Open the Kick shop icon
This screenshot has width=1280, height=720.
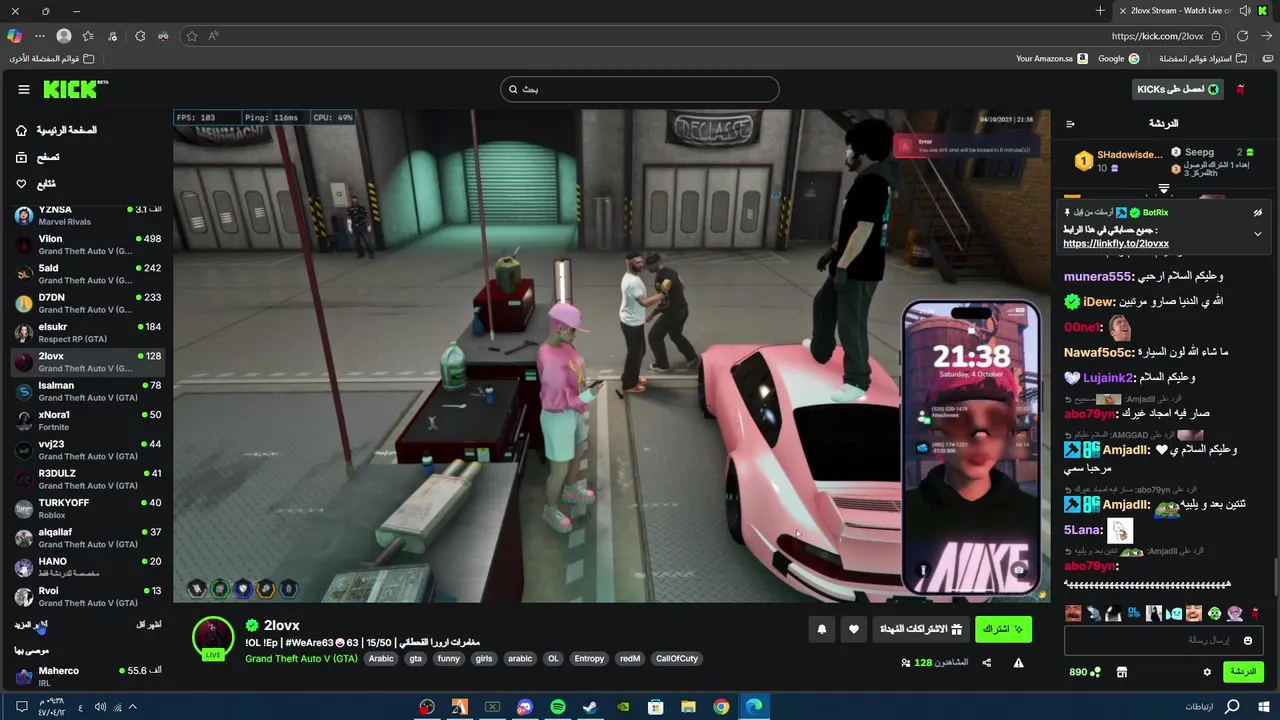(1122, 672)
